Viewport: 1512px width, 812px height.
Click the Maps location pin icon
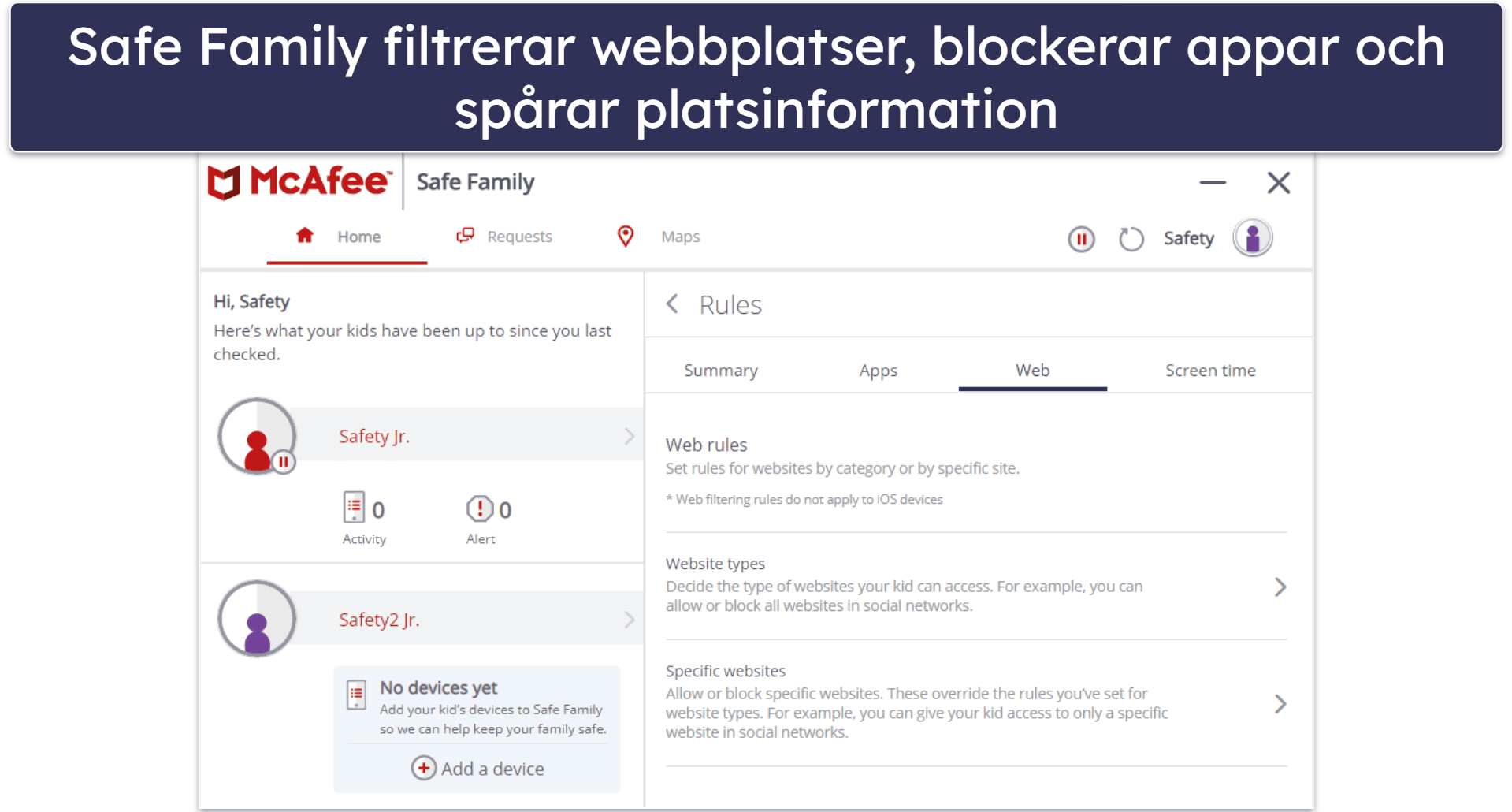pos(626,237)
